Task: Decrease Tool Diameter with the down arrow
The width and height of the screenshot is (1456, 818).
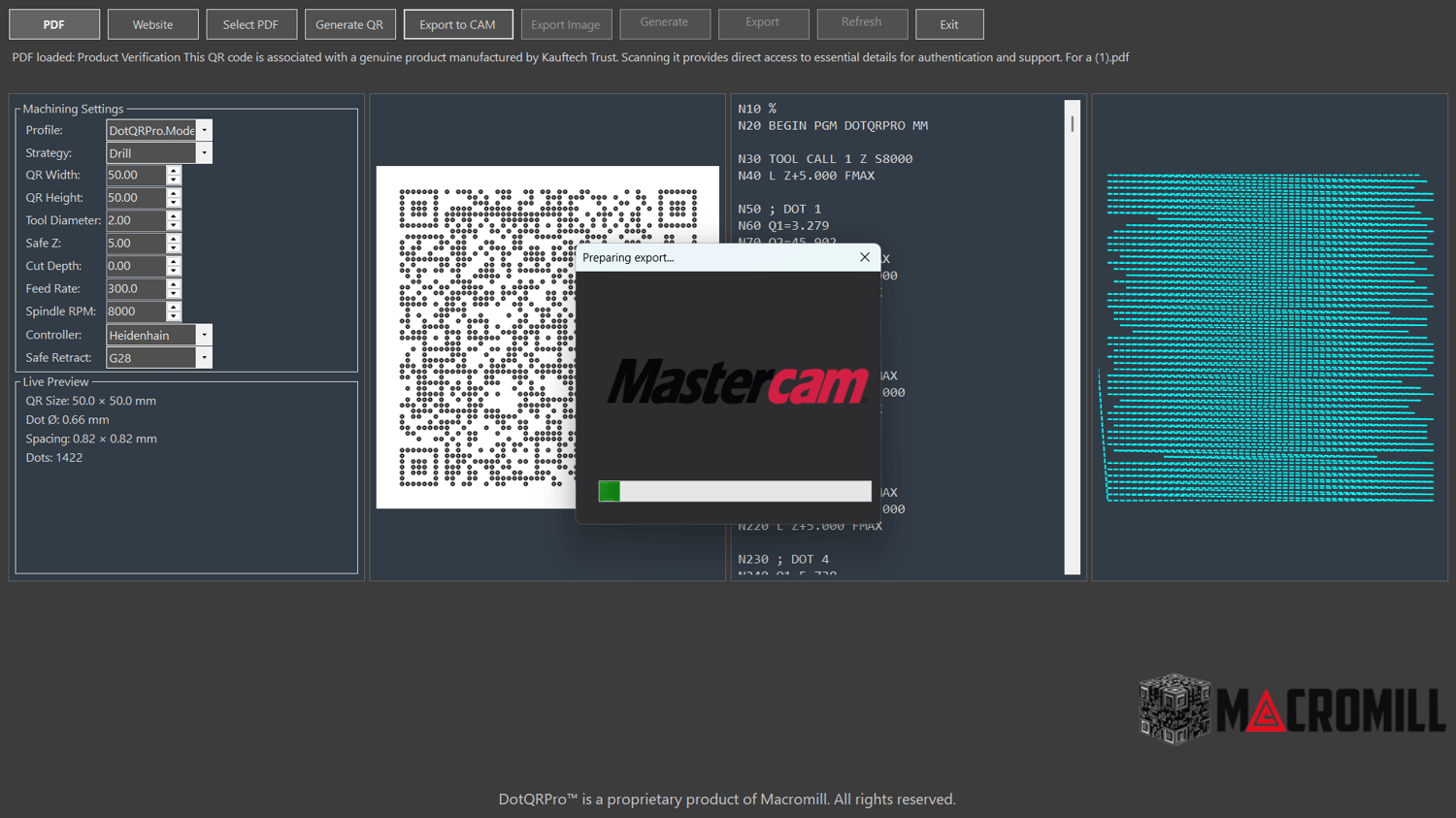Action: [174, 225]
